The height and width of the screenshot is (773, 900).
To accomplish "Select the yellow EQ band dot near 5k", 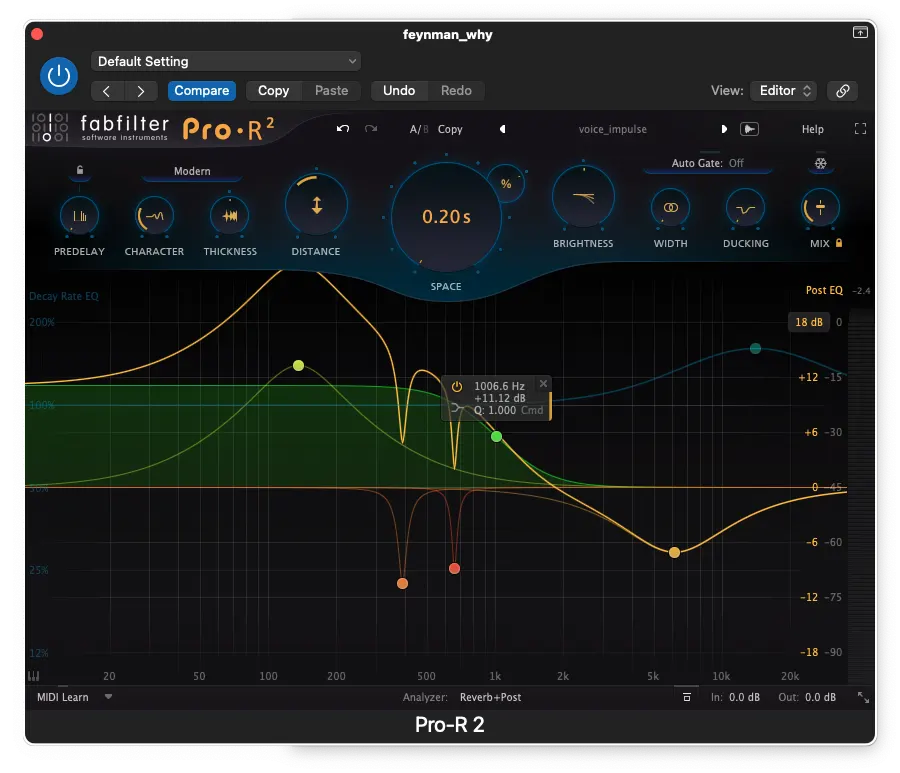I will [674, 553].
